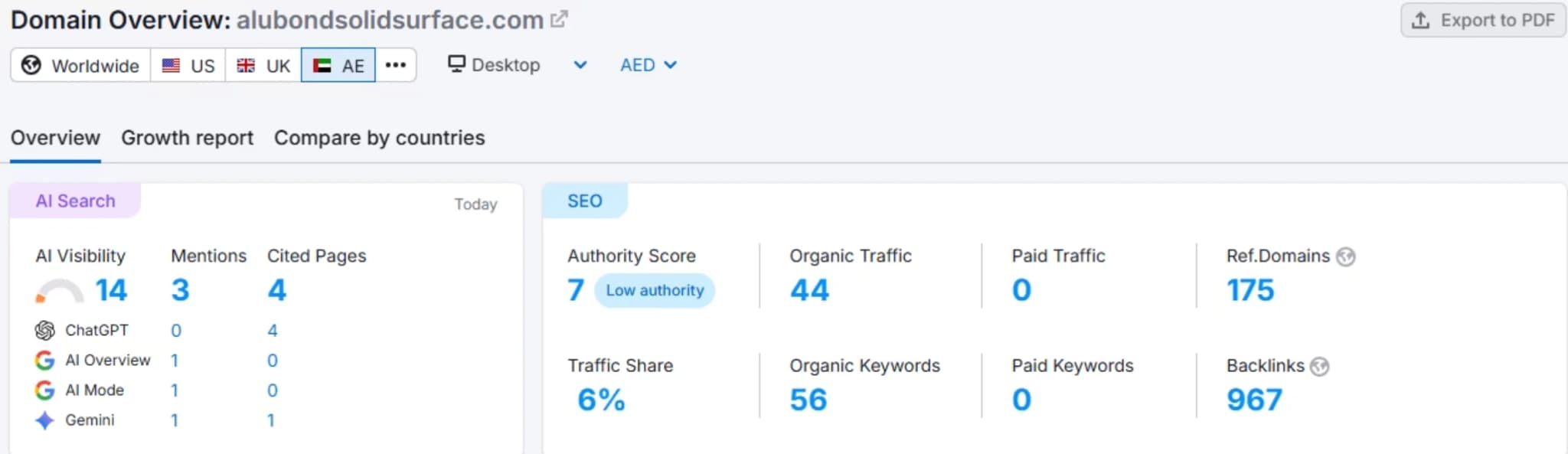Click the Export to PDF button

click(1483, 20)
